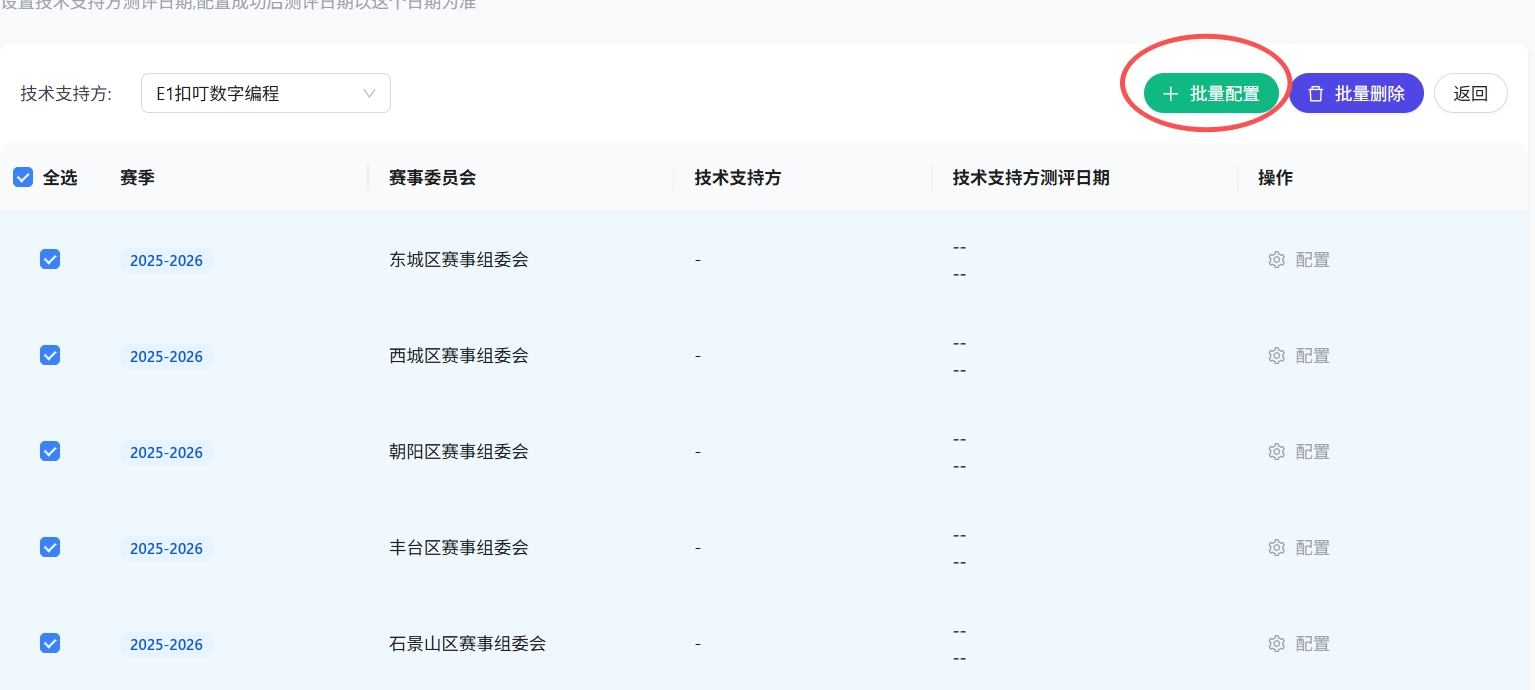Click the 赛季 column header

click(x=137, y=177)
